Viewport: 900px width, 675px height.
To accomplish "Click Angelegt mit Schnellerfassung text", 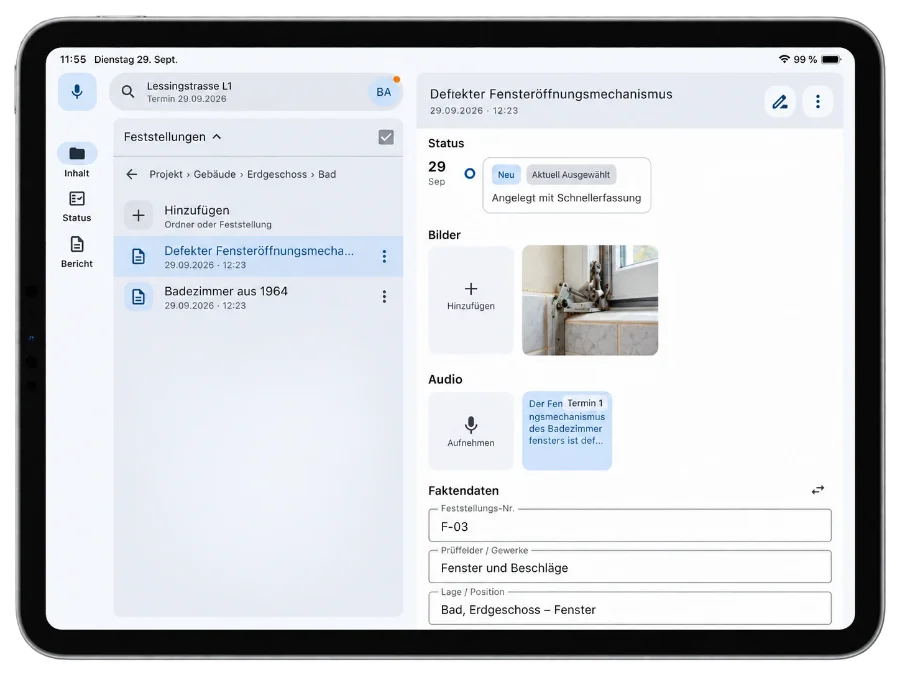I will pyautogui.click(x=567, y=197).
